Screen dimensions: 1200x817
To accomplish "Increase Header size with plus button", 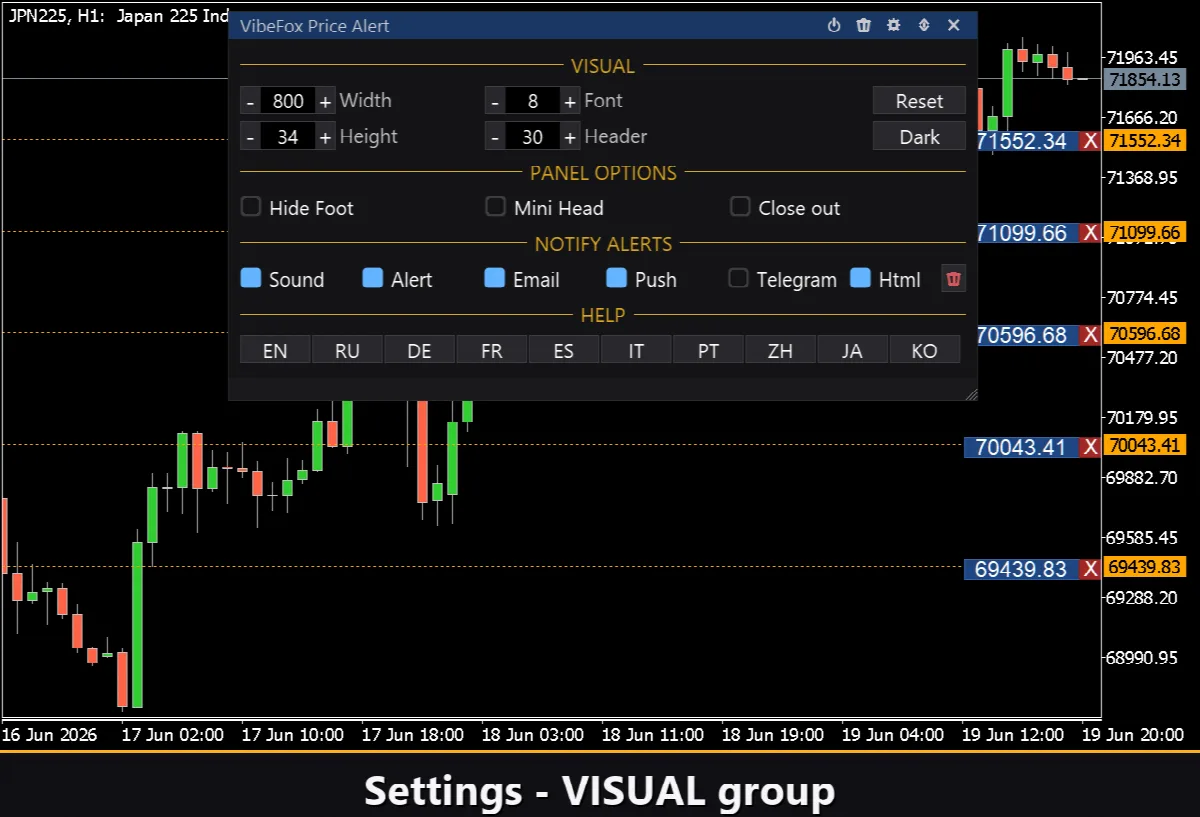I will [x=570, y=137].
